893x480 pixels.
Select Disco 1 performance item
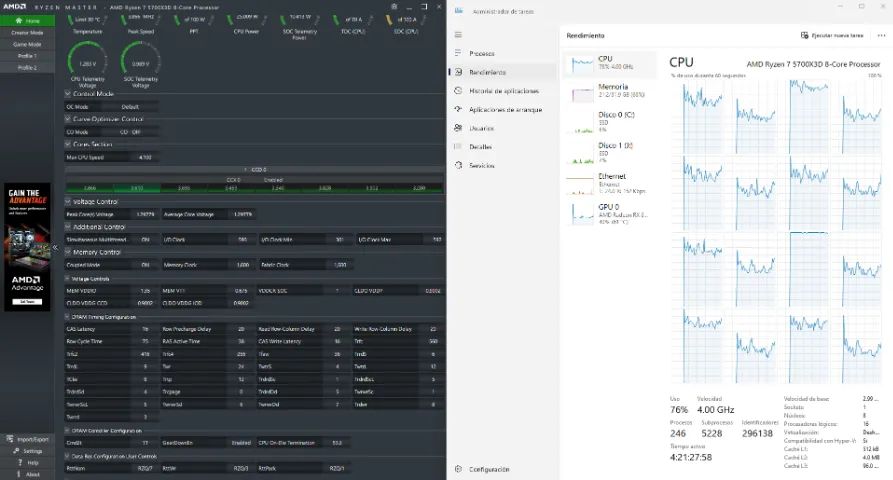(610, 153)
